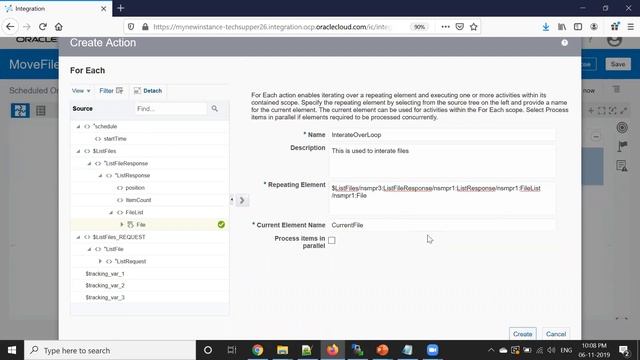This screenshot has width=640, height=360.
Task: Open Zoom from the taskbar
Action: tap(433, 350)
